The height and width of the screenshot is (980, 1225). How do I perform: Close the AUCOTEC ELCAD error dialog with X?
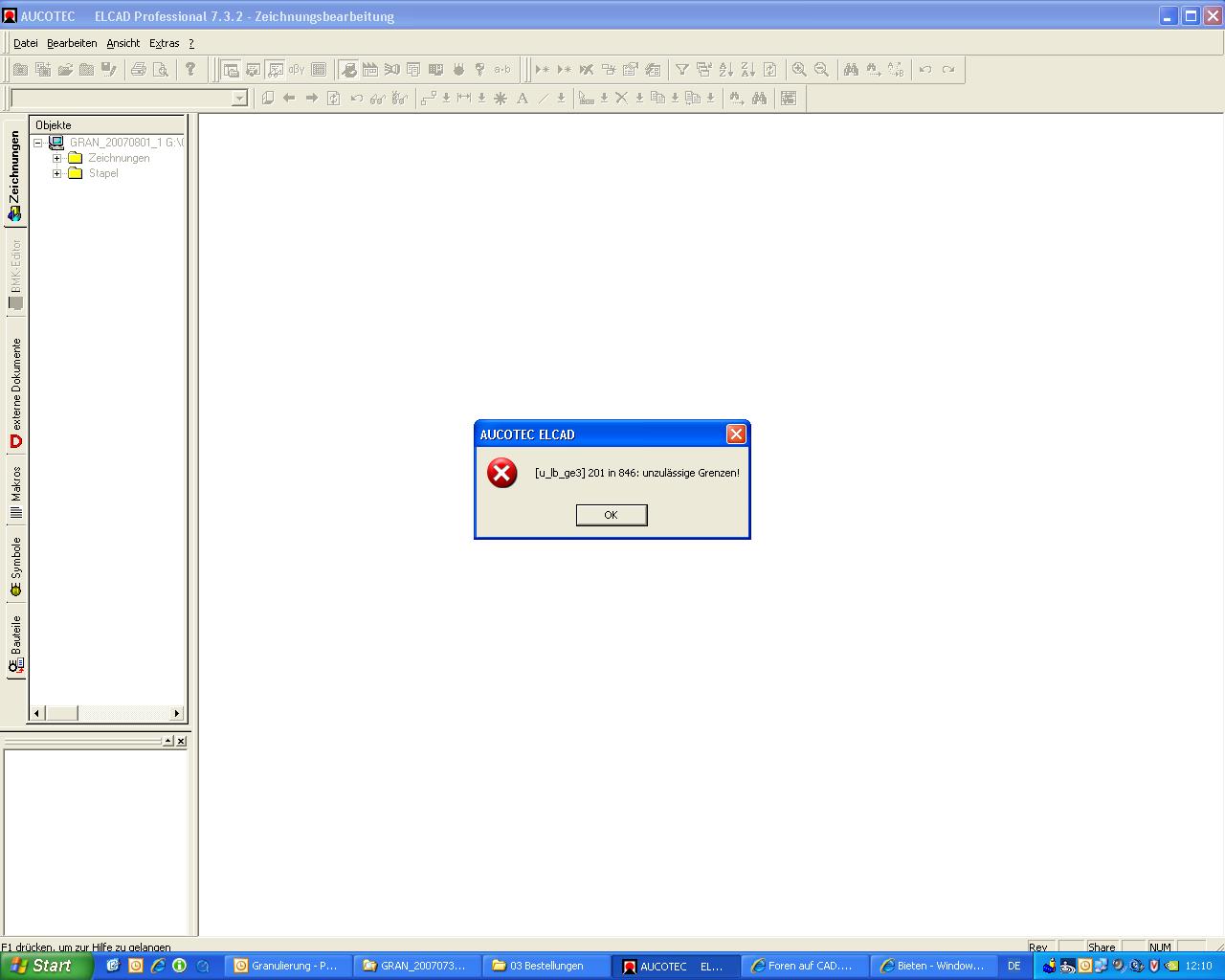[736, 434]
